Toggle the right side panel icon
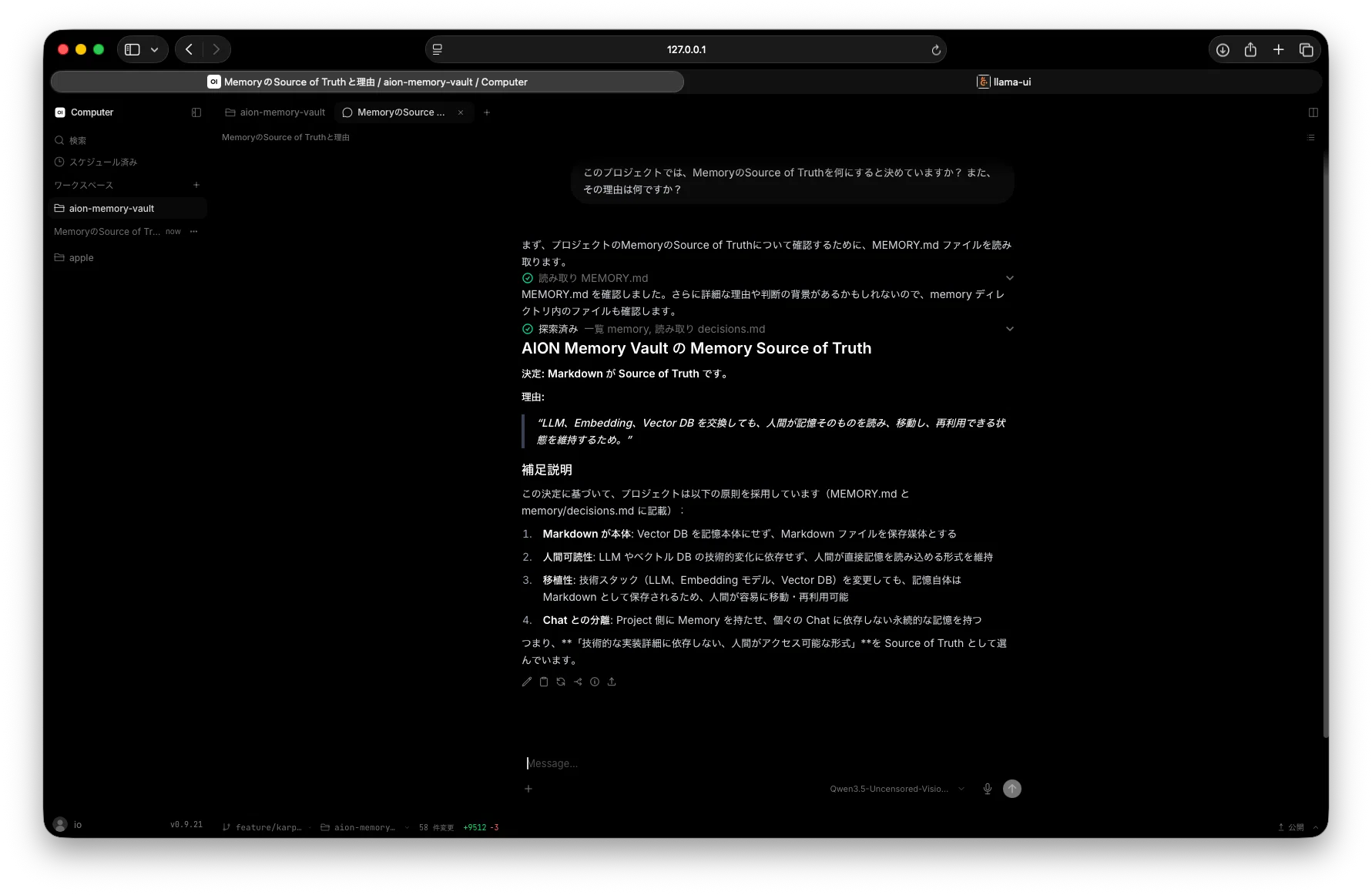 1313,112
